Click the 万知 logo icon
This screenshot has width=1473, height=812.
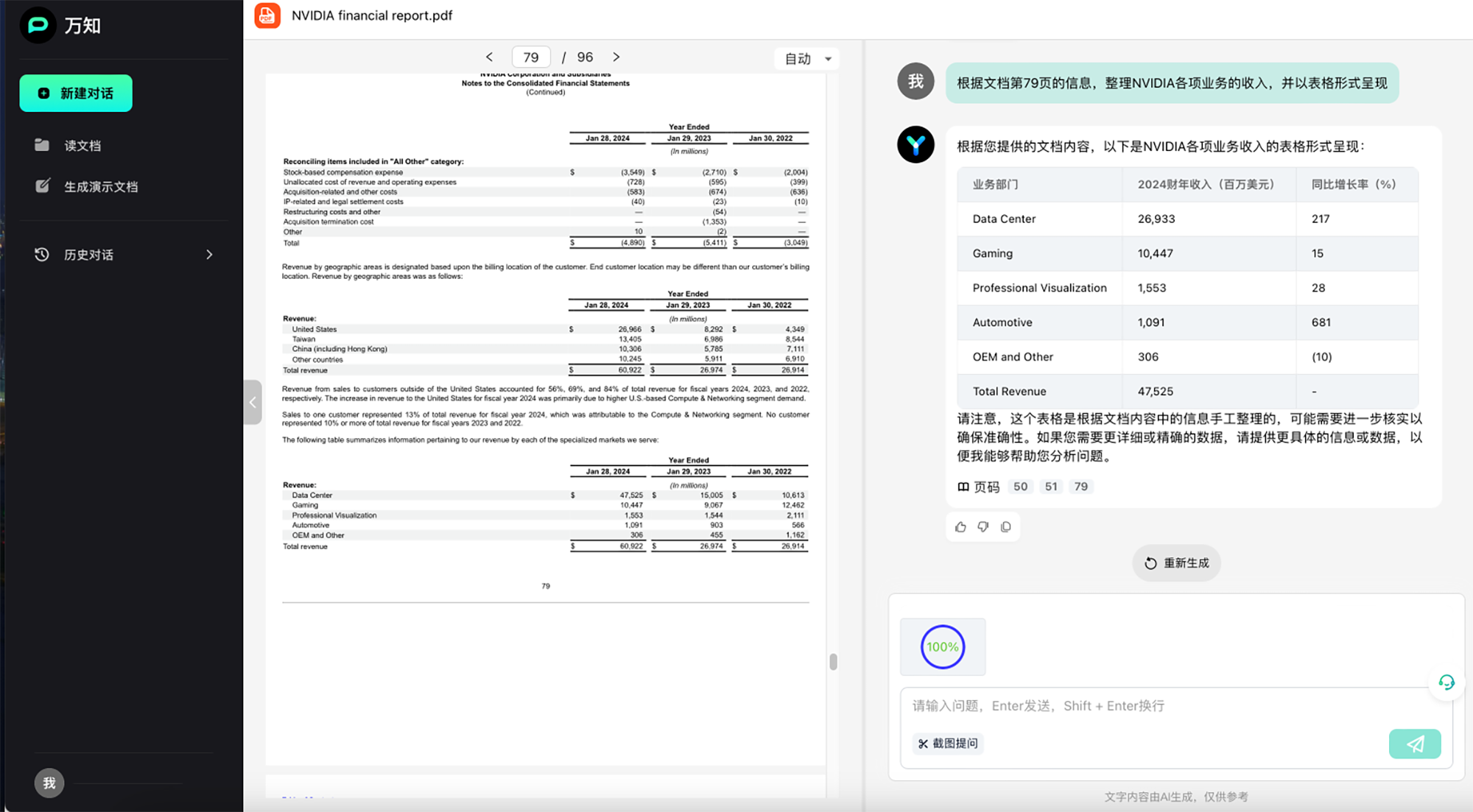pyautogui.click(x=38, y=25)
